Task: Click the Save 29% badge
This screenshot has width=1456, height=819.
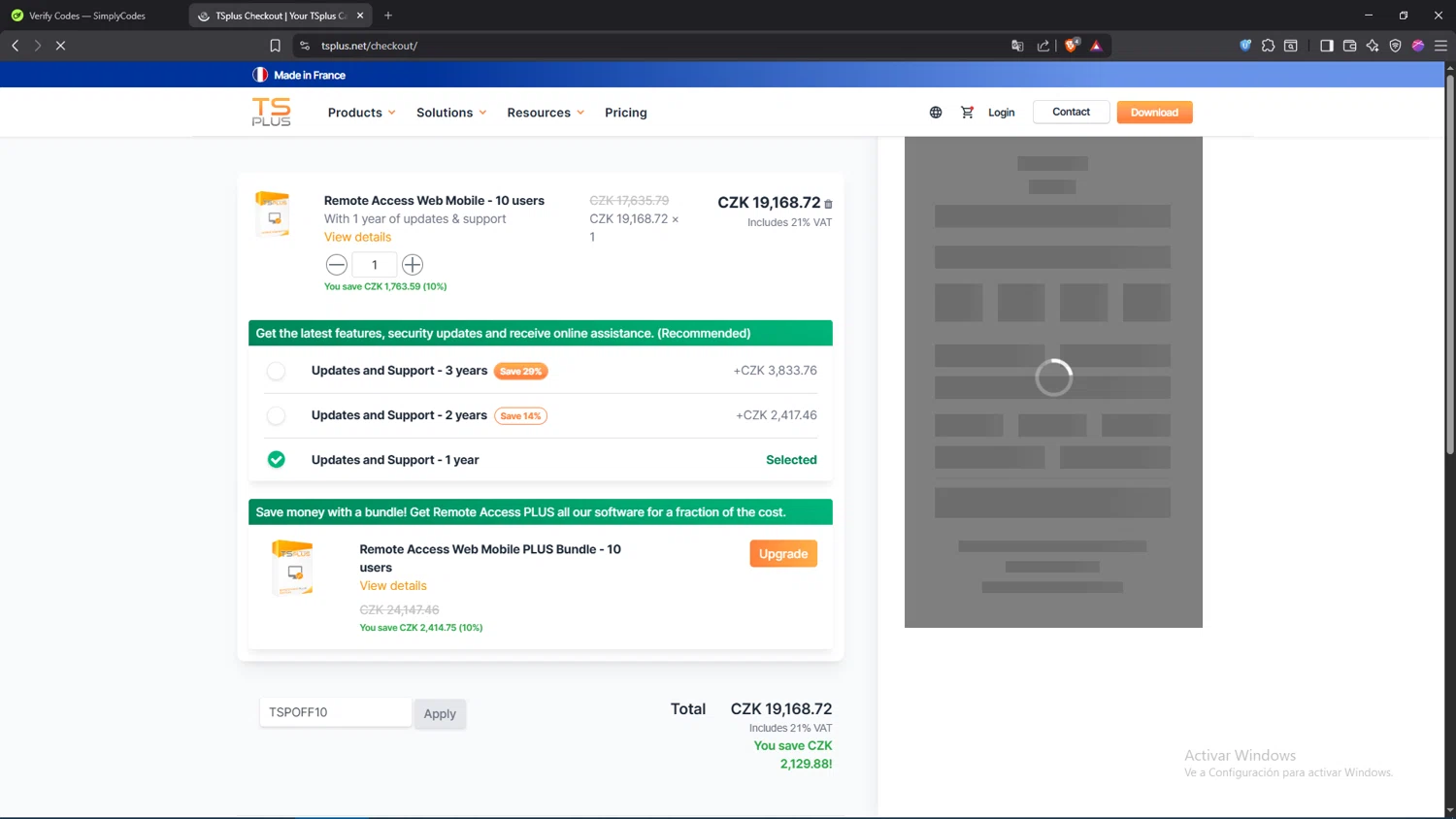Action: pyautogui.click(x=521, y=371)
